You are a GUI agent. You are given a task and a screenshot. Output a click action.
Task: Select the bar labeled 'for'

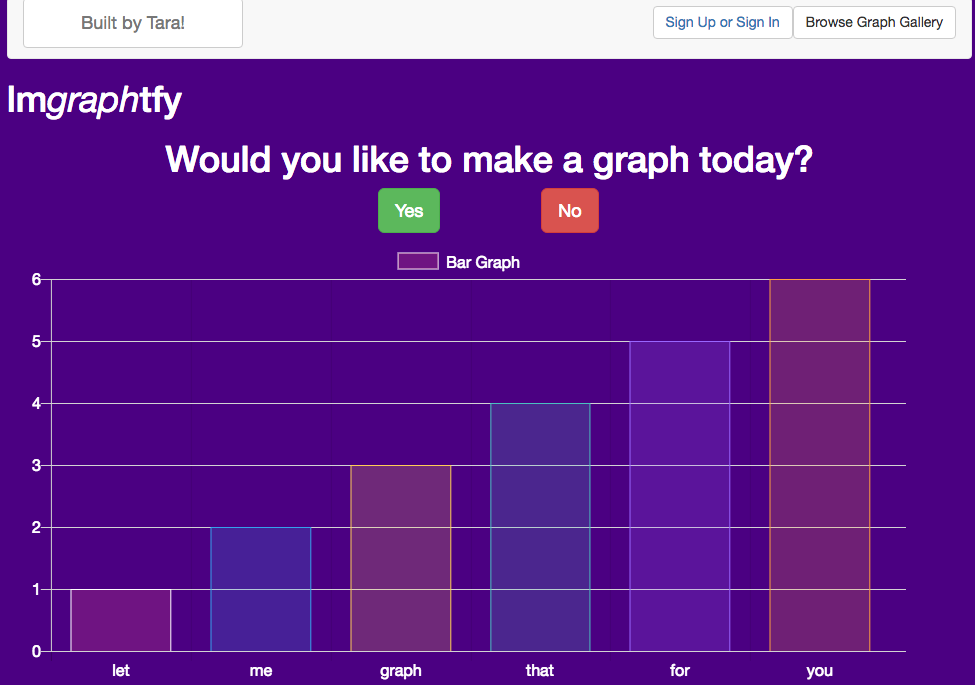[x=680, y=496]
